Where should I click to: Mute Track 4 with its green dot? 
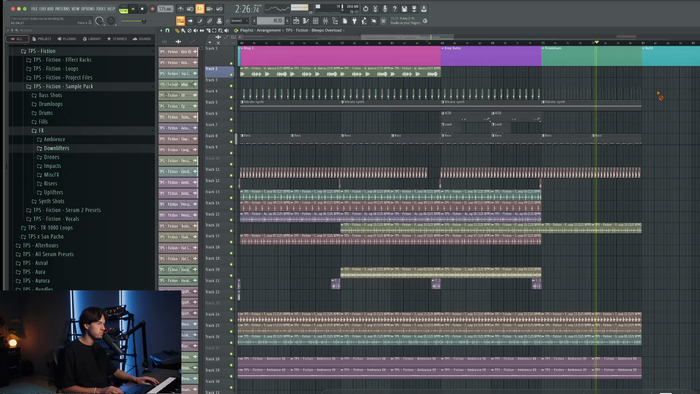point(231,97)
